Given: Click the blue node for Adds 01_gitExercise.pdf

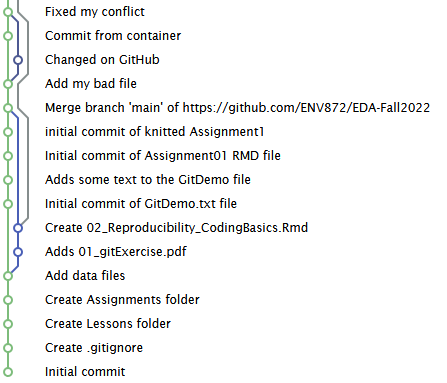Looking at the screenshot, I should [18, 252].
